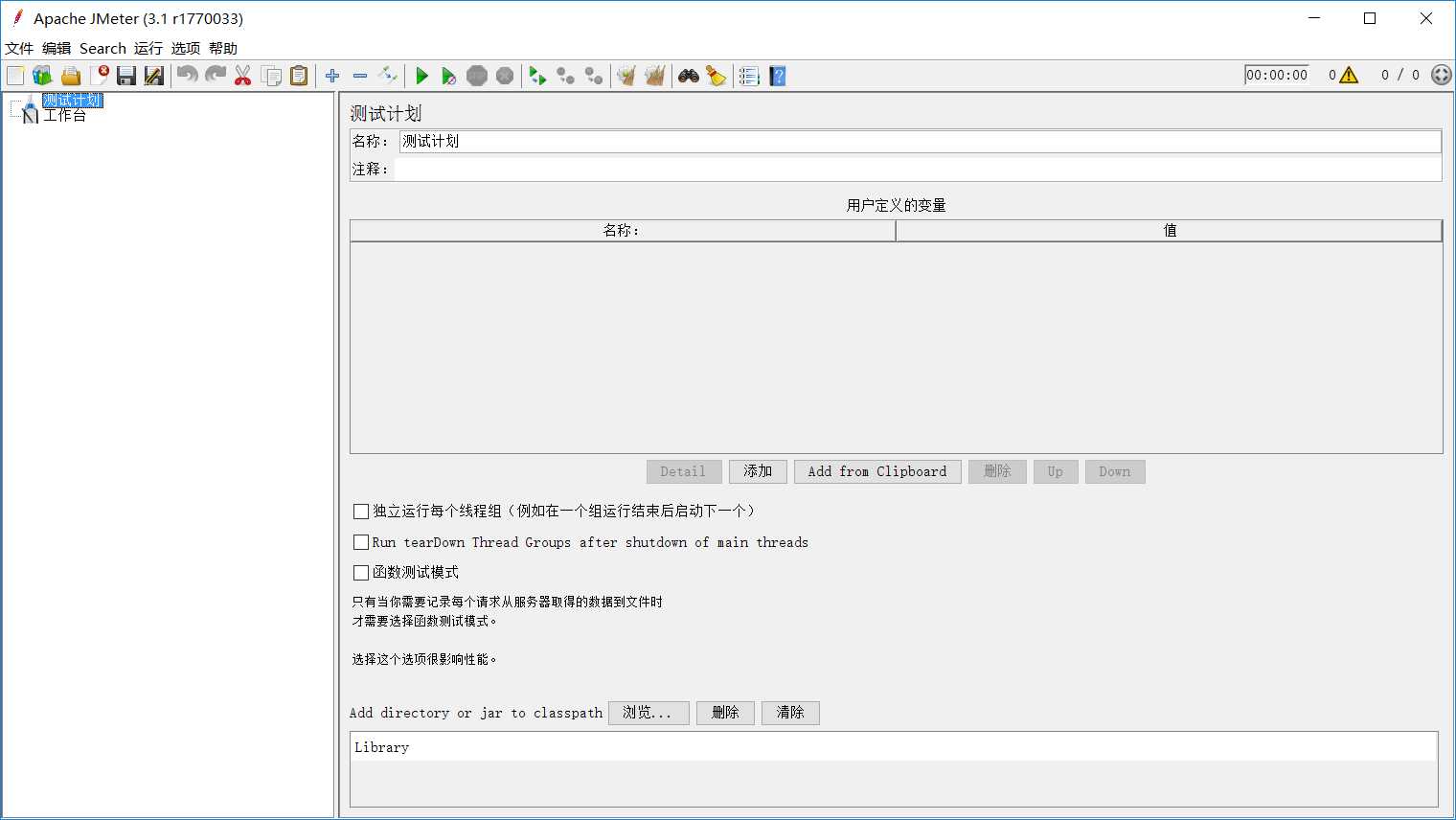Click the thread status icon at far right

pos(1441,75)
